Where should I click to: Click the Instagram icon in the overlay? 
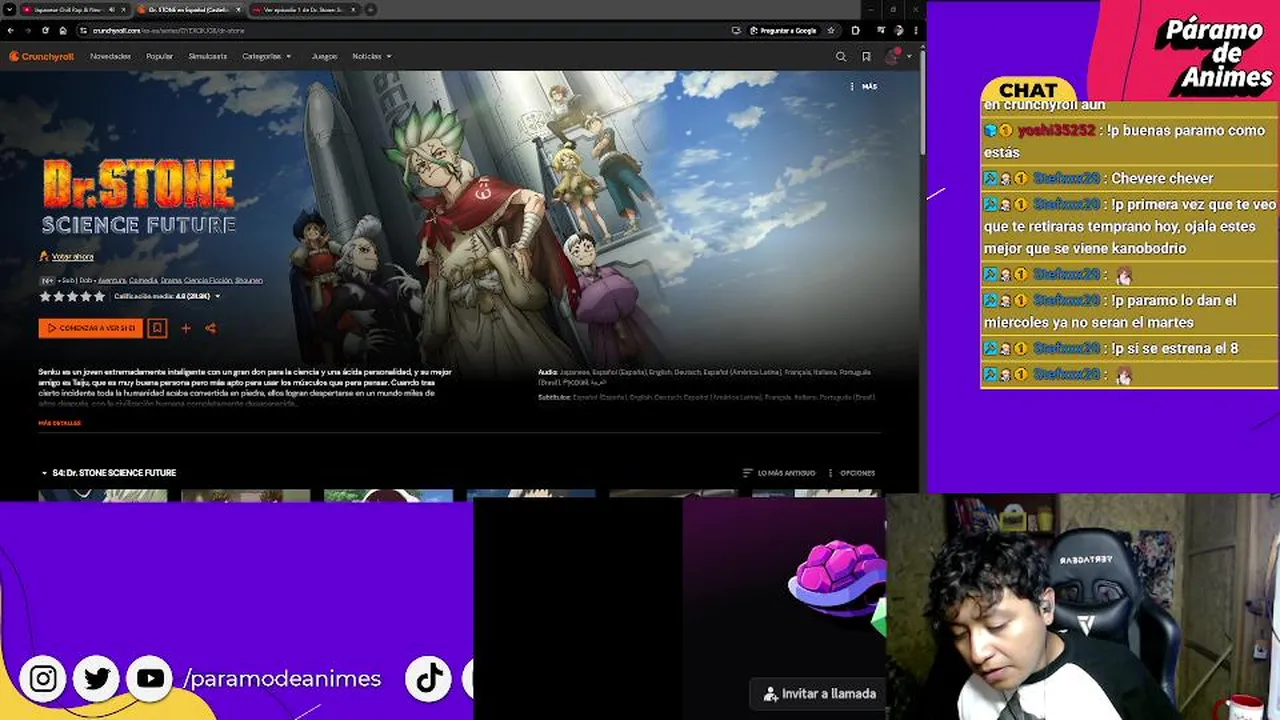coord(43,679)
